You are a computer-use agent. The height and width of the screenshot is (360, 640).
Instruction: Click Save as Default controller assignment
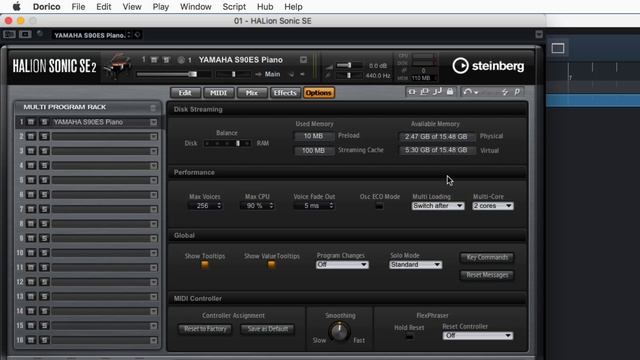[x=267, y=329]
